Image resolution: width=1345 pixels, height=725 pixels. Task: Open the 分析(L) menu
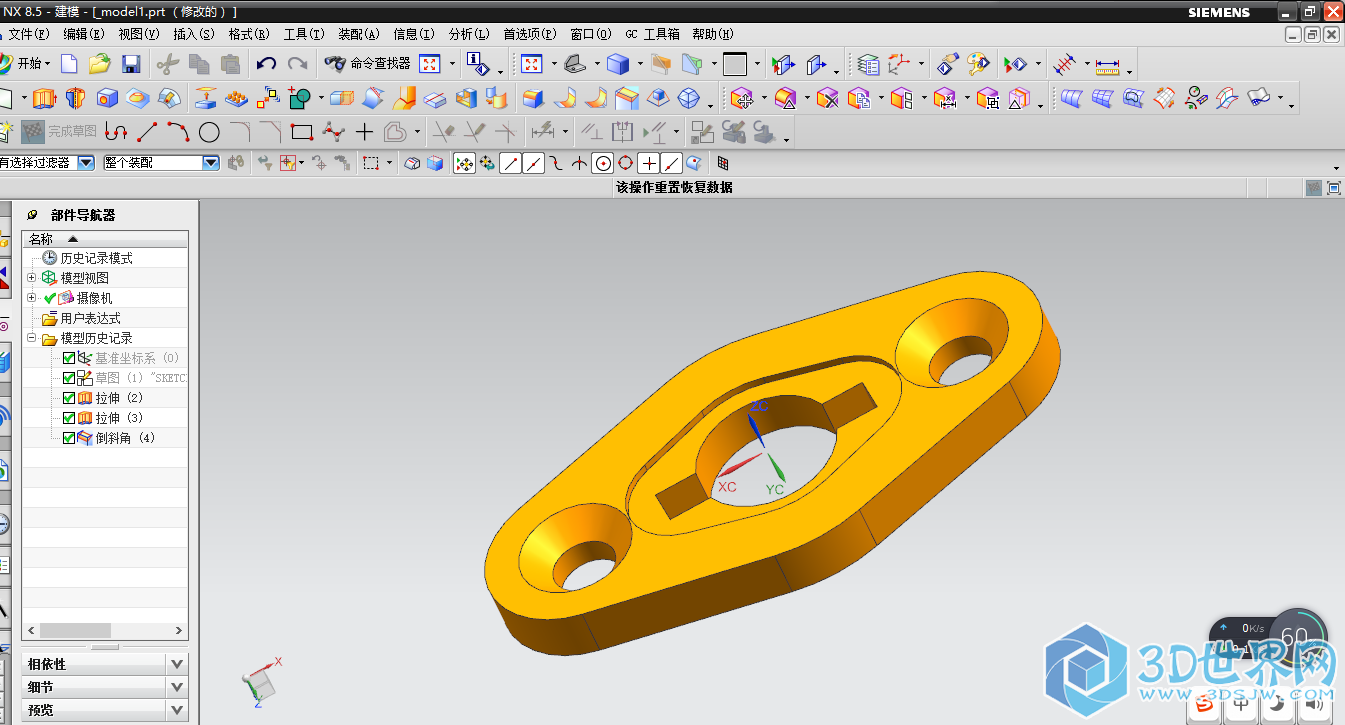click(x=469, y=34)
